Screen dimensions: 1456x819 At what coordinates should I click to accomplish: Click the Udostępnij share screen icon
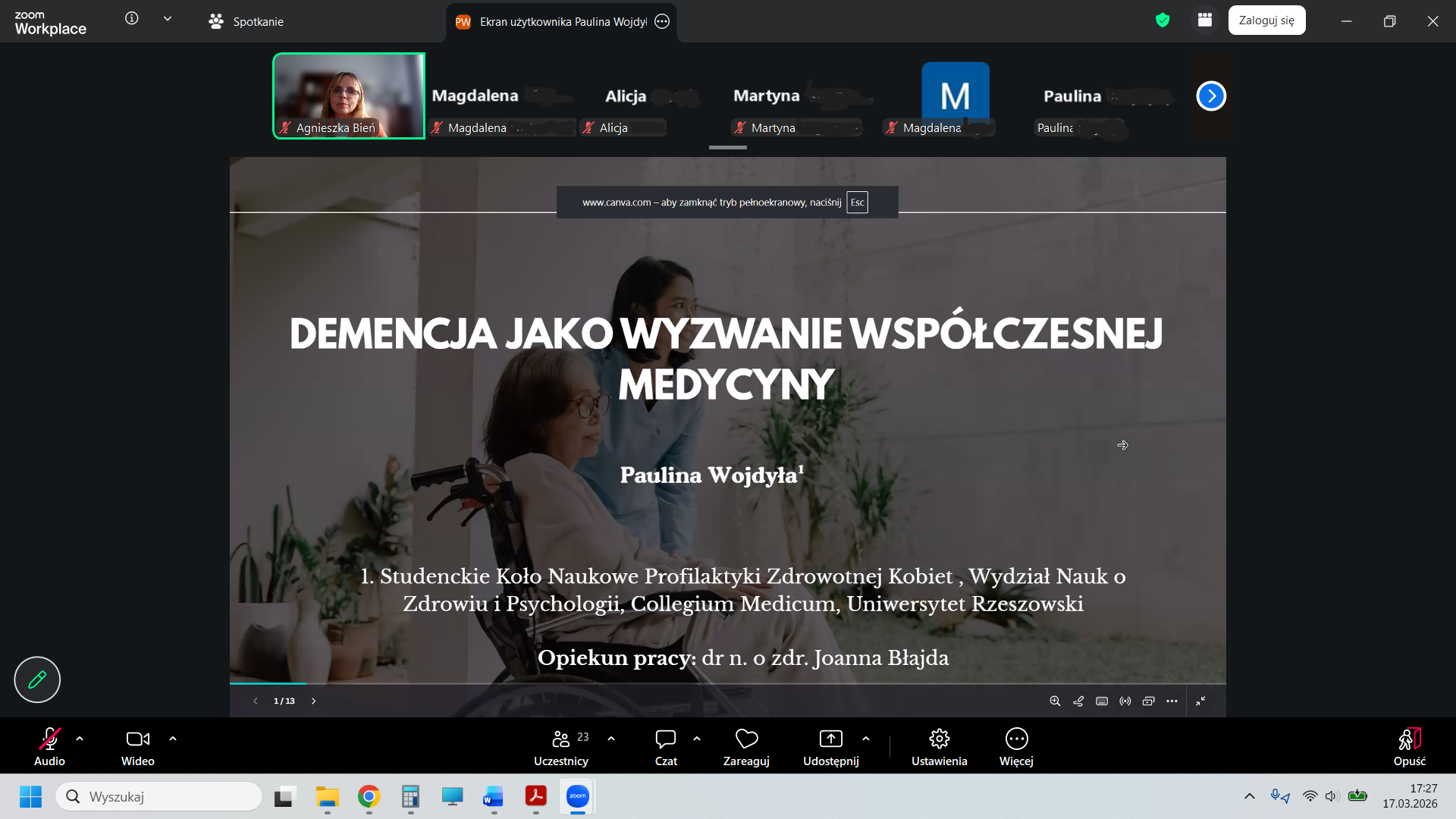pos(830,739)
